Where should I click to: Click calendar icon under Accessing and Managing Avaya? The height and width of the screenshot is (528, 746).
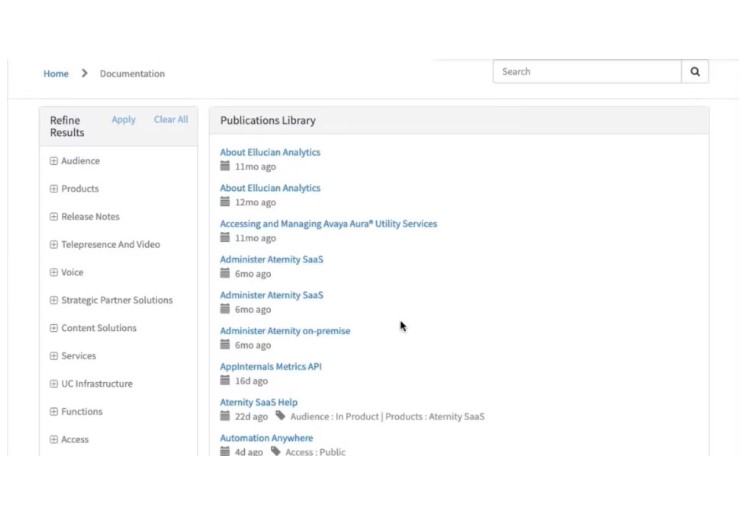click(x=225, y=238)
